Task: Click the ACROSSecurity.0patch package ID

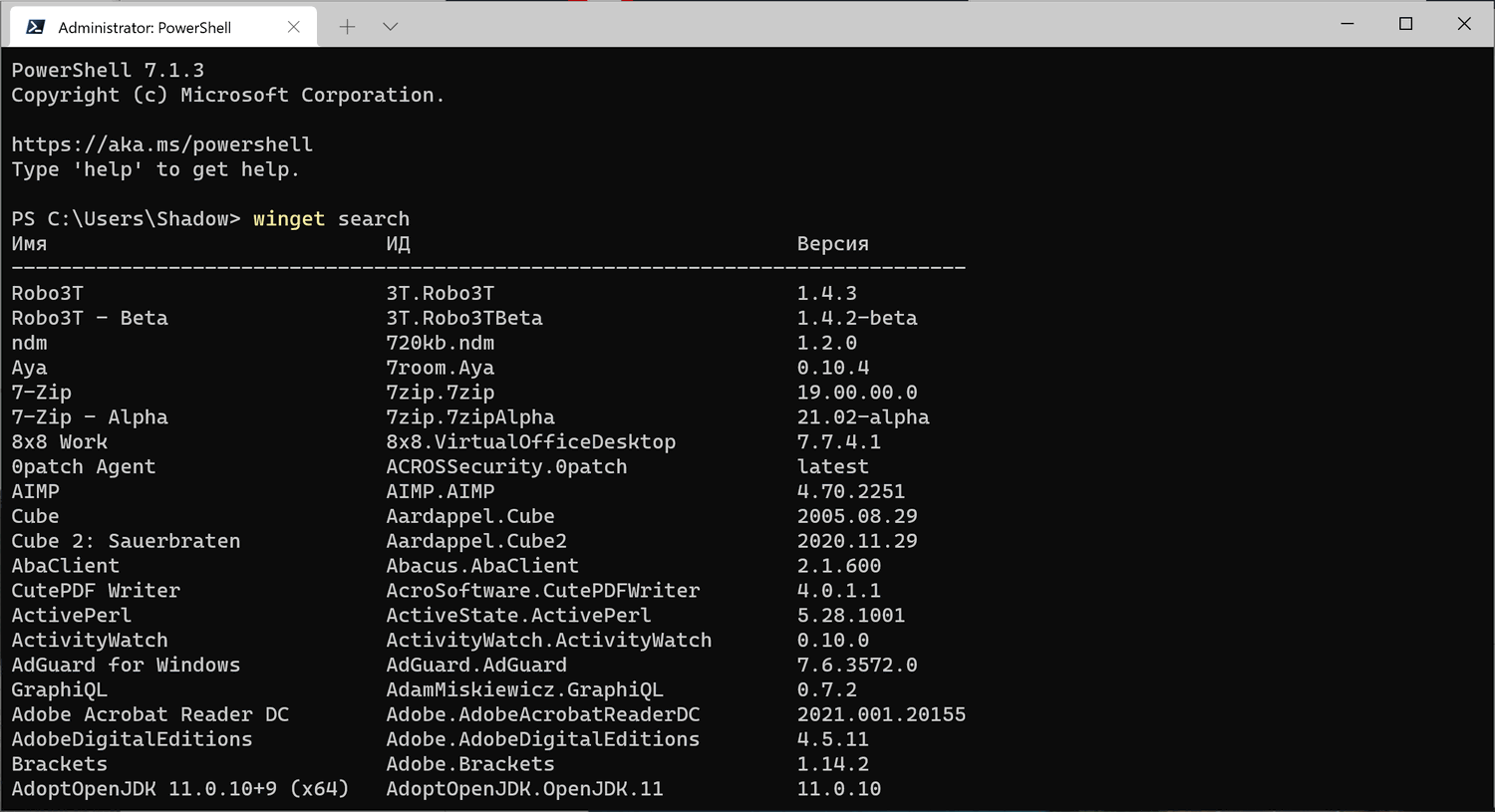Action: (506, 466)
